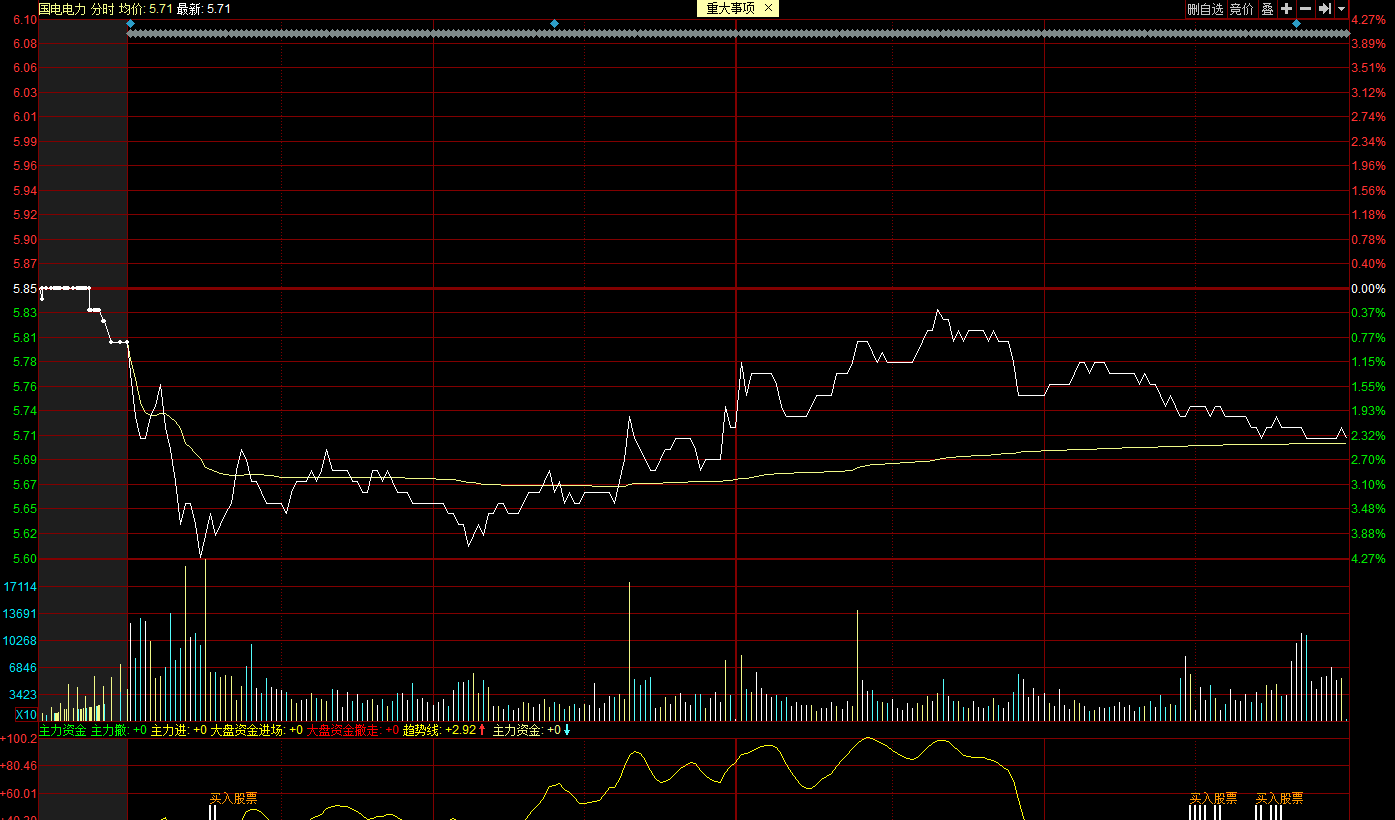The width and height of the screenshot is (1395, 820).
Task: Click the 5.60 bottom price axis label
Action: (x=25, y=558)
